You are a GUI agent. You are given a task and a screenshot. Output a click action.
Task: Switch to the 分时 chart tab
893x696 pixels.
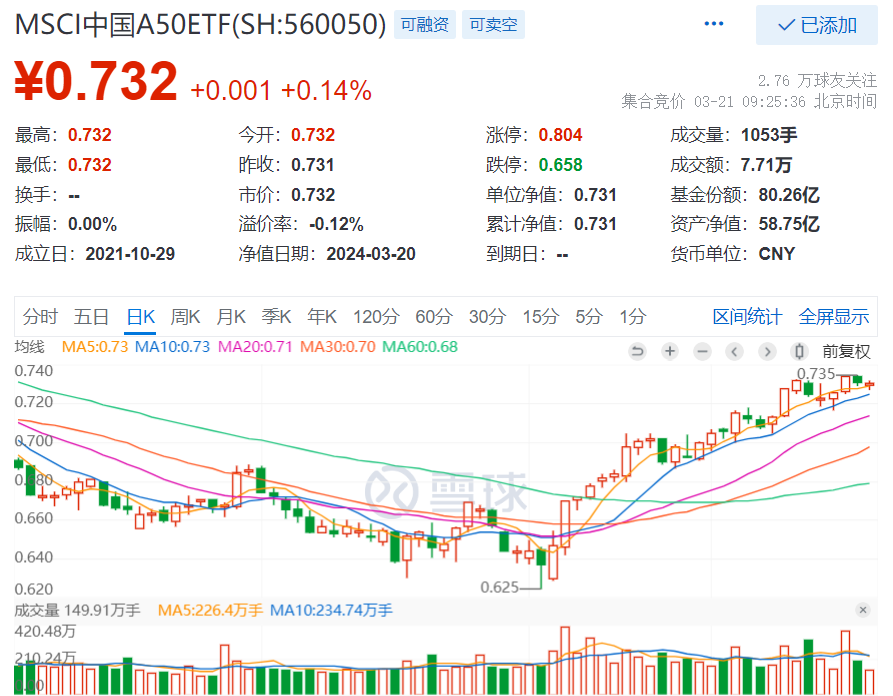(40, 316)
